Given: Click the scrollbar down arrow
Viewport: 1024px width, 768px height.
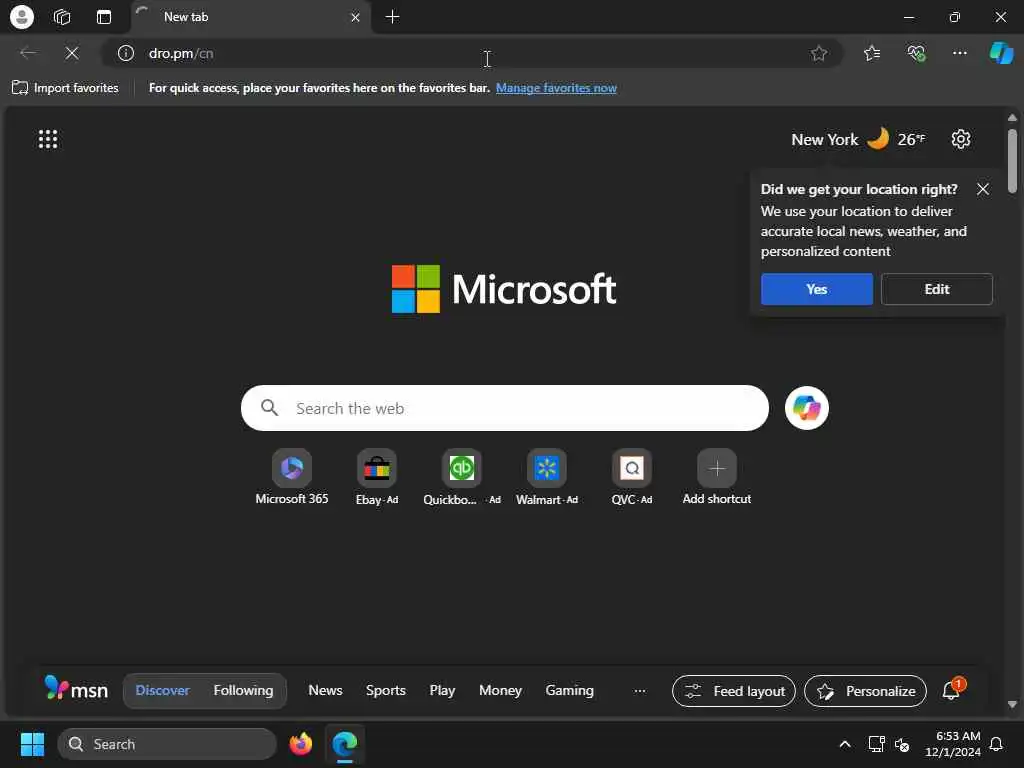Looking at the screenshot, I should 1012,704.
